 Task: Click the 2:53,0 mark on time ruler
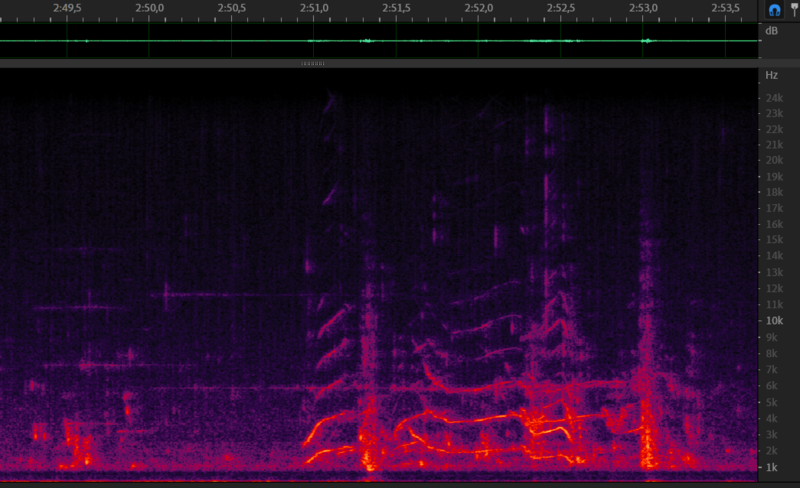643,8
